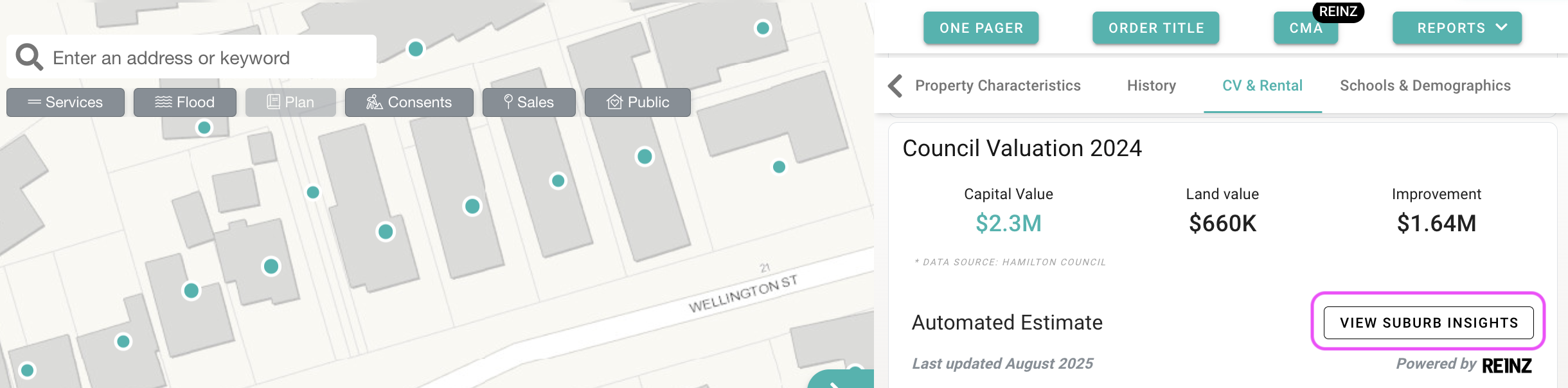Screen dimensions: 1568x388
Task: Click the REINZ badge on CMA
Action: coord(1338,12)
